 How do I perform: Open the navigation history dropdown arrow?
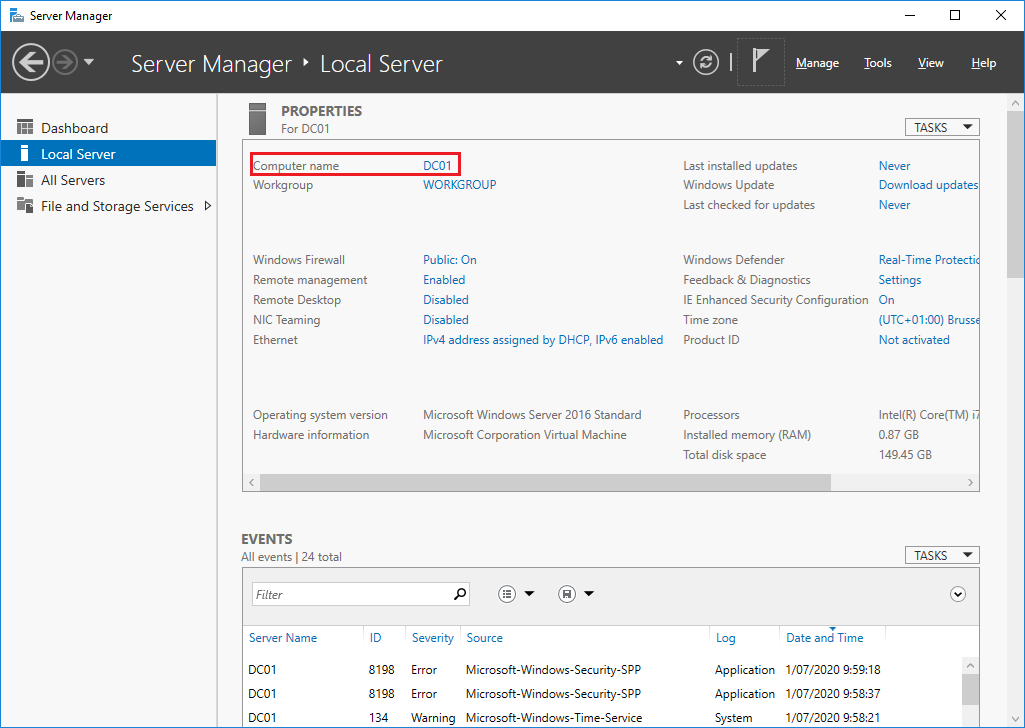89,62
